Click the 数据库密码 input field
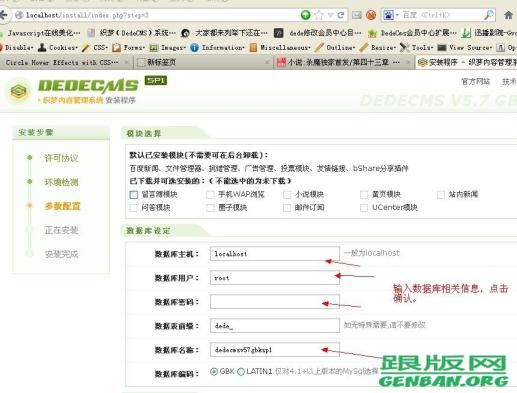 pyautogui.click(x=275, y=302)
